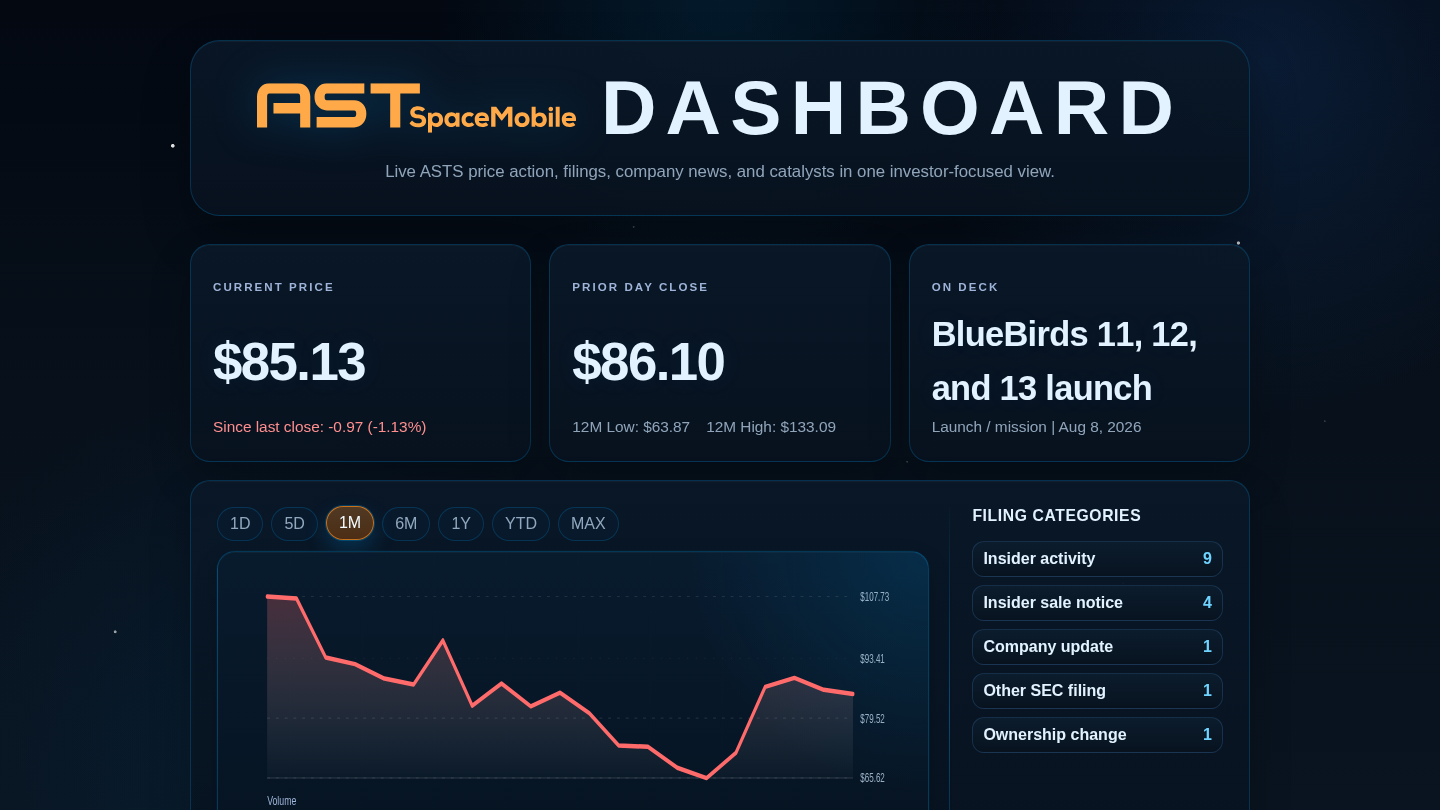Click the $86.10 prior day close value
Screen dimensions: 1440x810
(648, 362)
